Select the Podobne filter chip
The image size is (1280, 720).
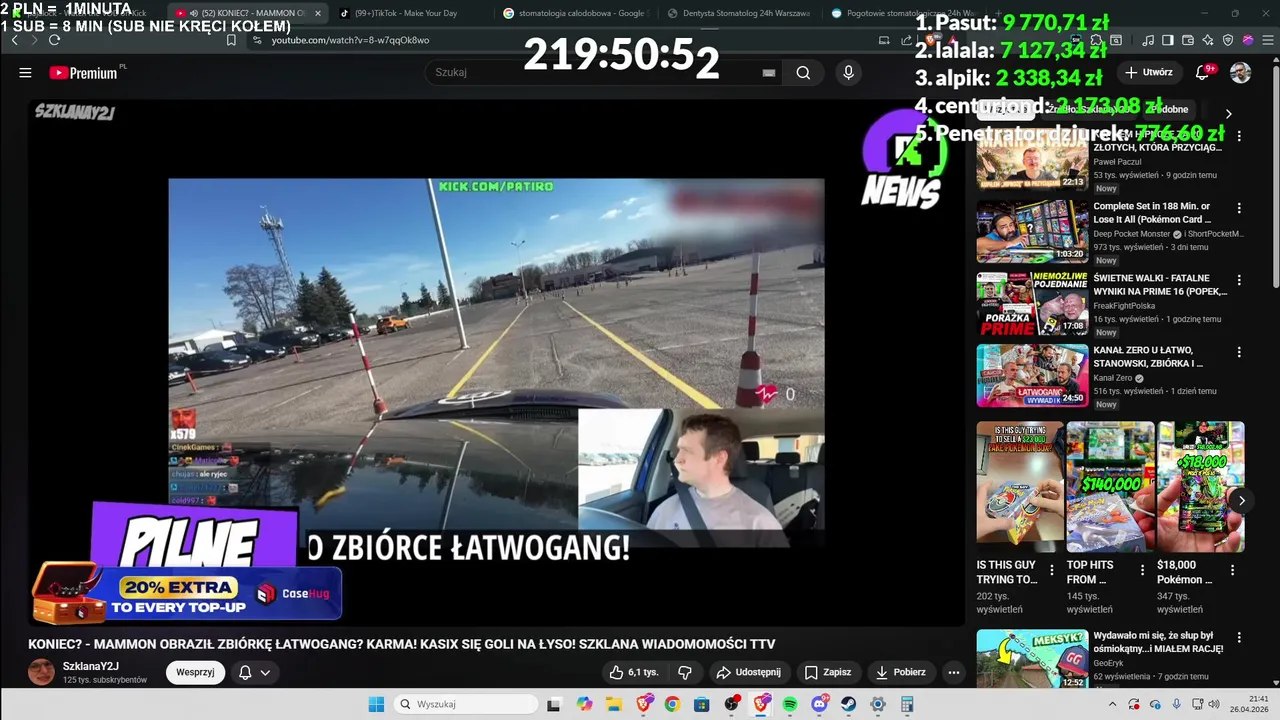click(x=1167, y=110)
